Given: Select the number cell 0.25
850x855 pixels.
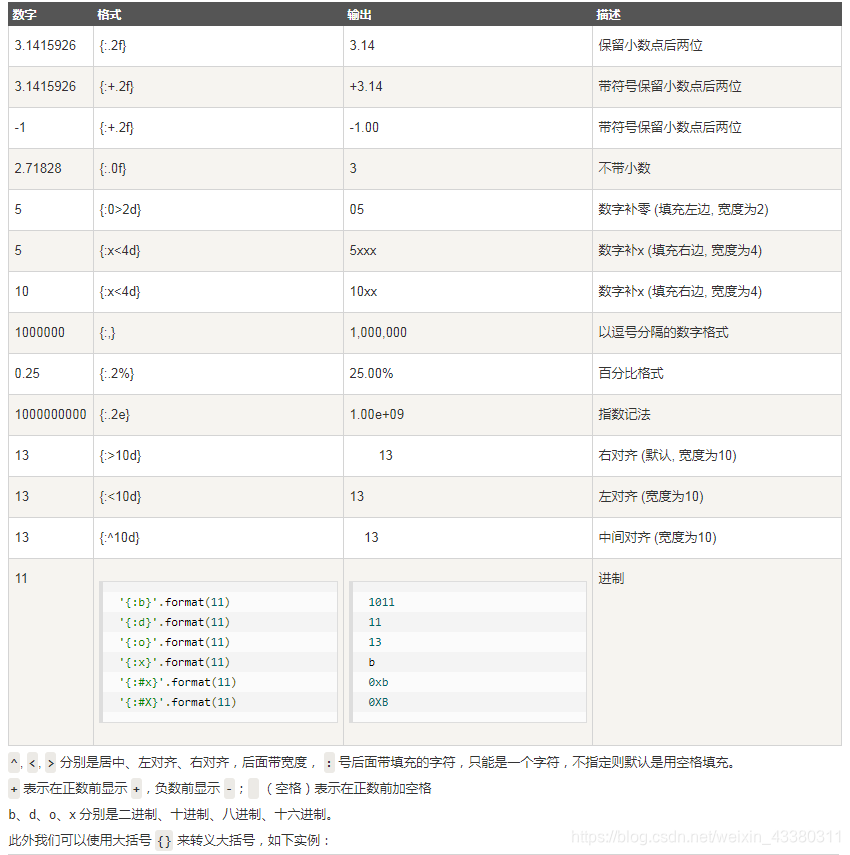Looking at the screenshot, I should pyautogui.click(x=27, y=374).
